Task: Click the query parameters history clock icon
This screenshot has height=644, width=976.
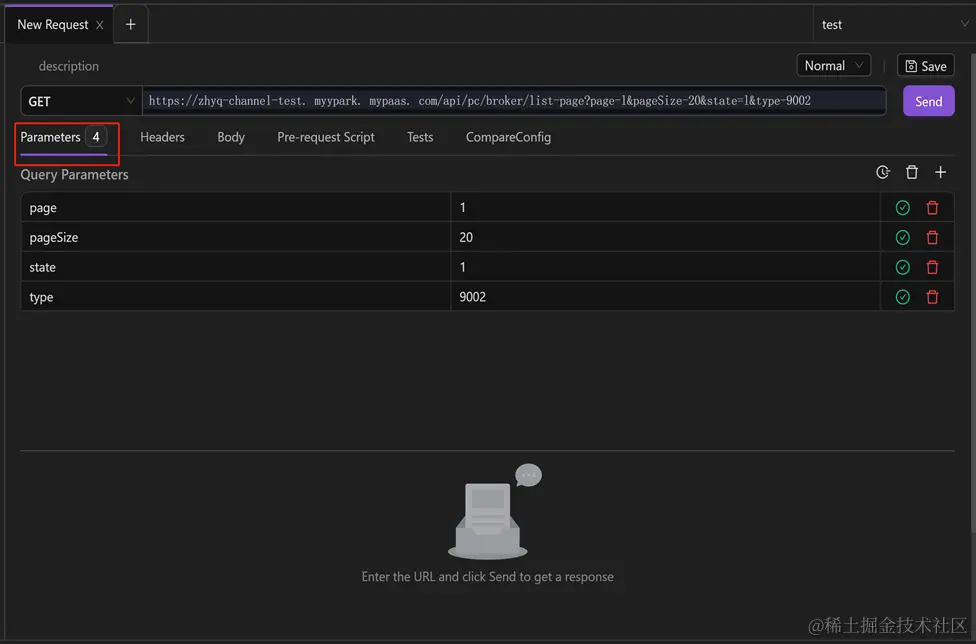Action: click(x=883, y=172)
